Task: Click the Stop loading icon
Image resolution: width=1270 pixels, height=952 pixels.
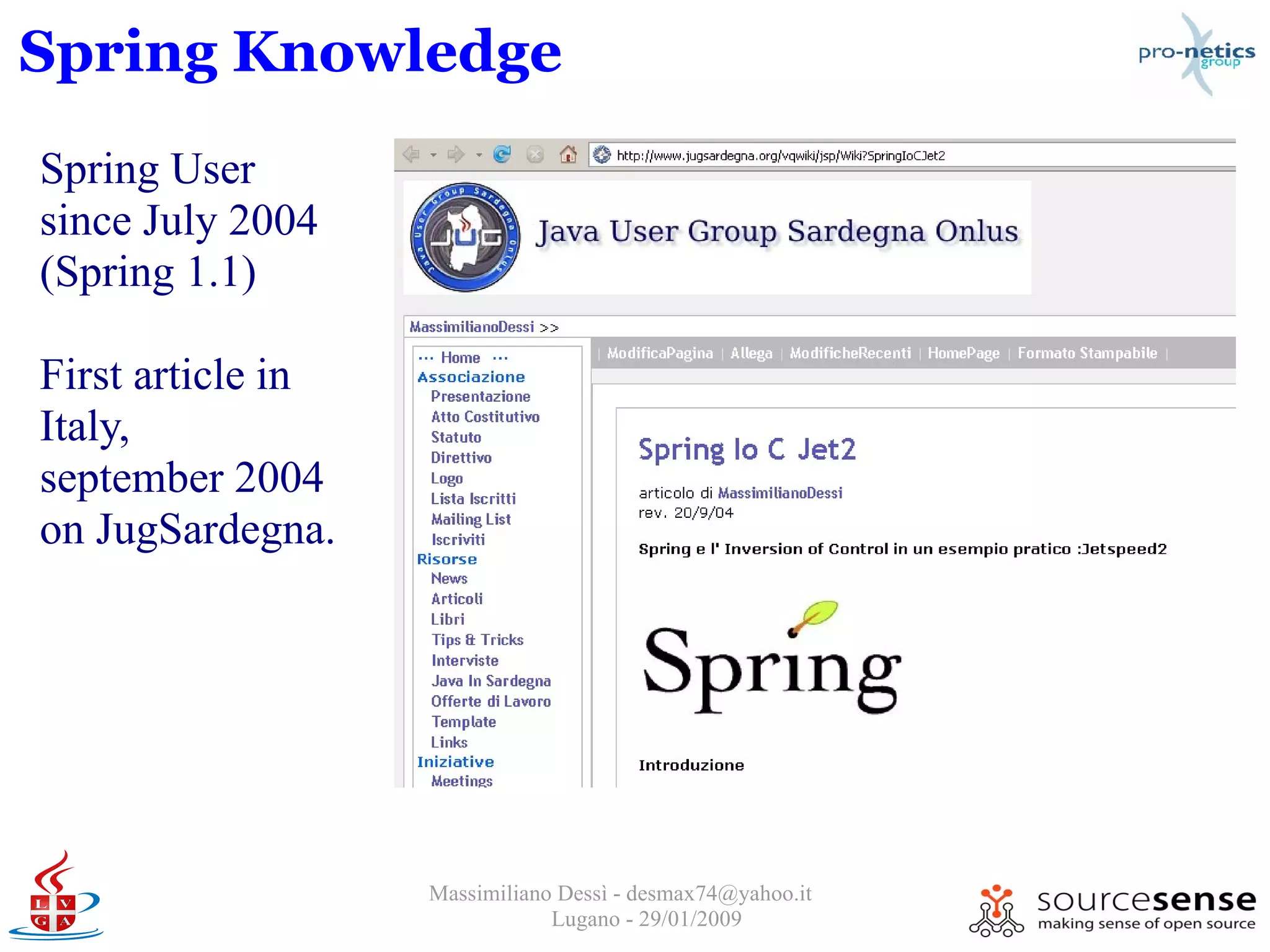Action: click(535, 154)
